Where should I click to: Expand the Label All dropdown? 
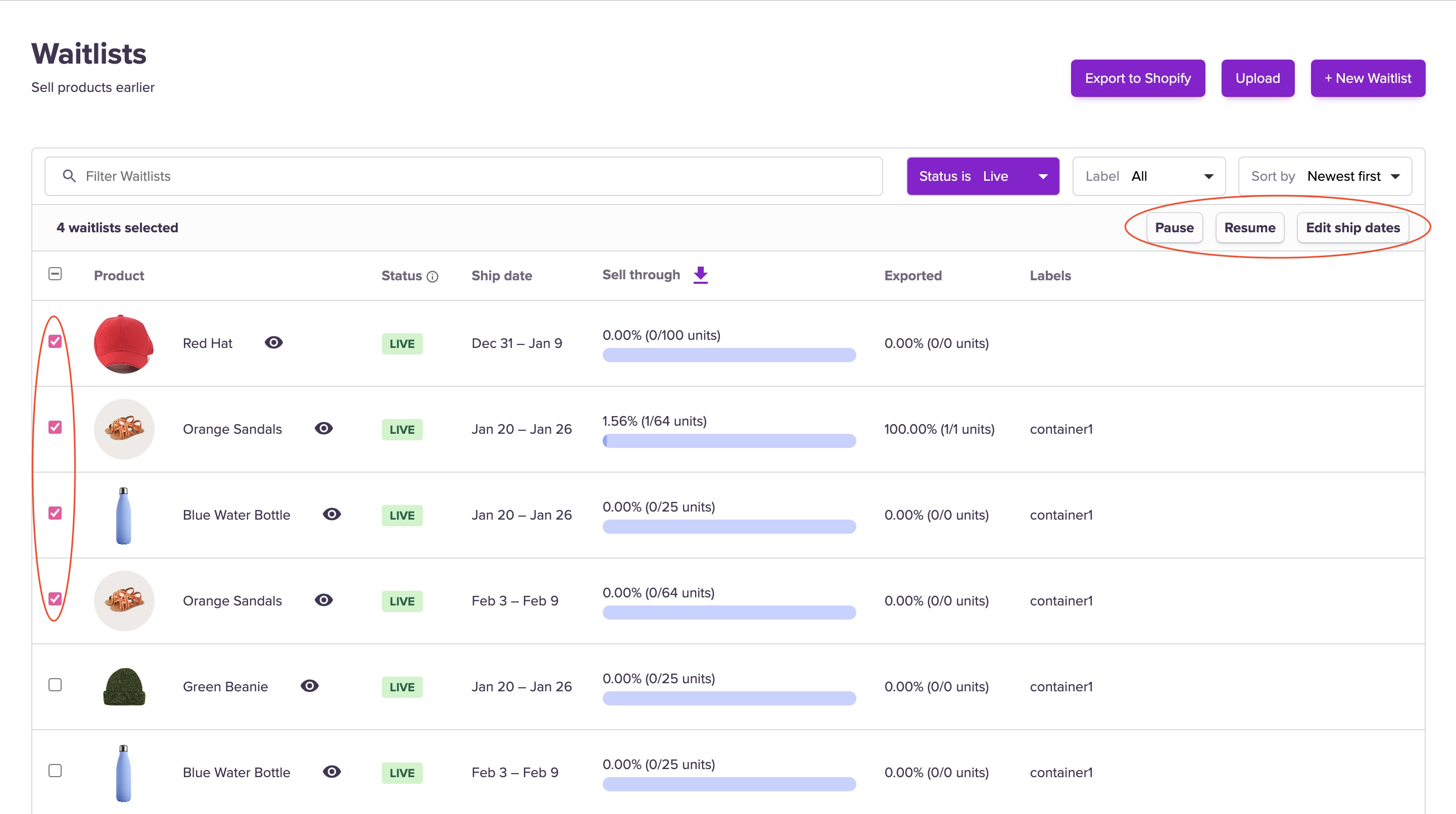click(1148, 176)
